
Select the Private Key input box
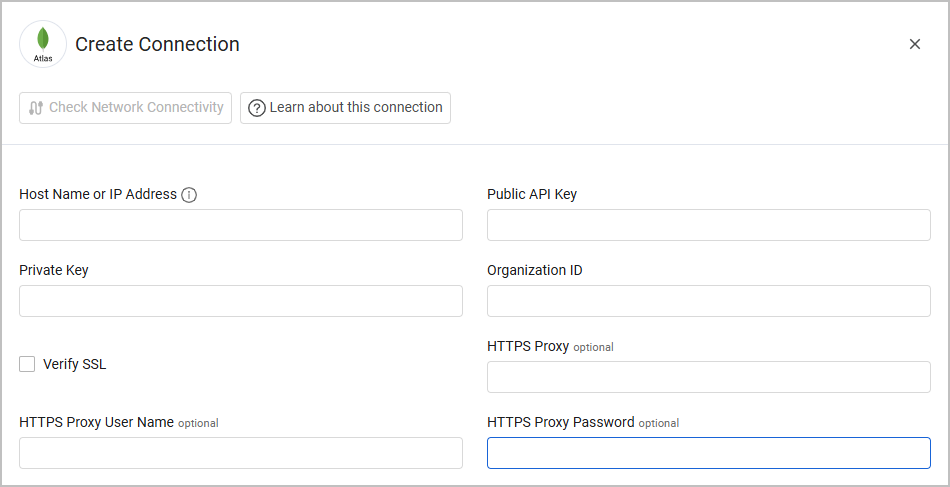tap(241, 301)
